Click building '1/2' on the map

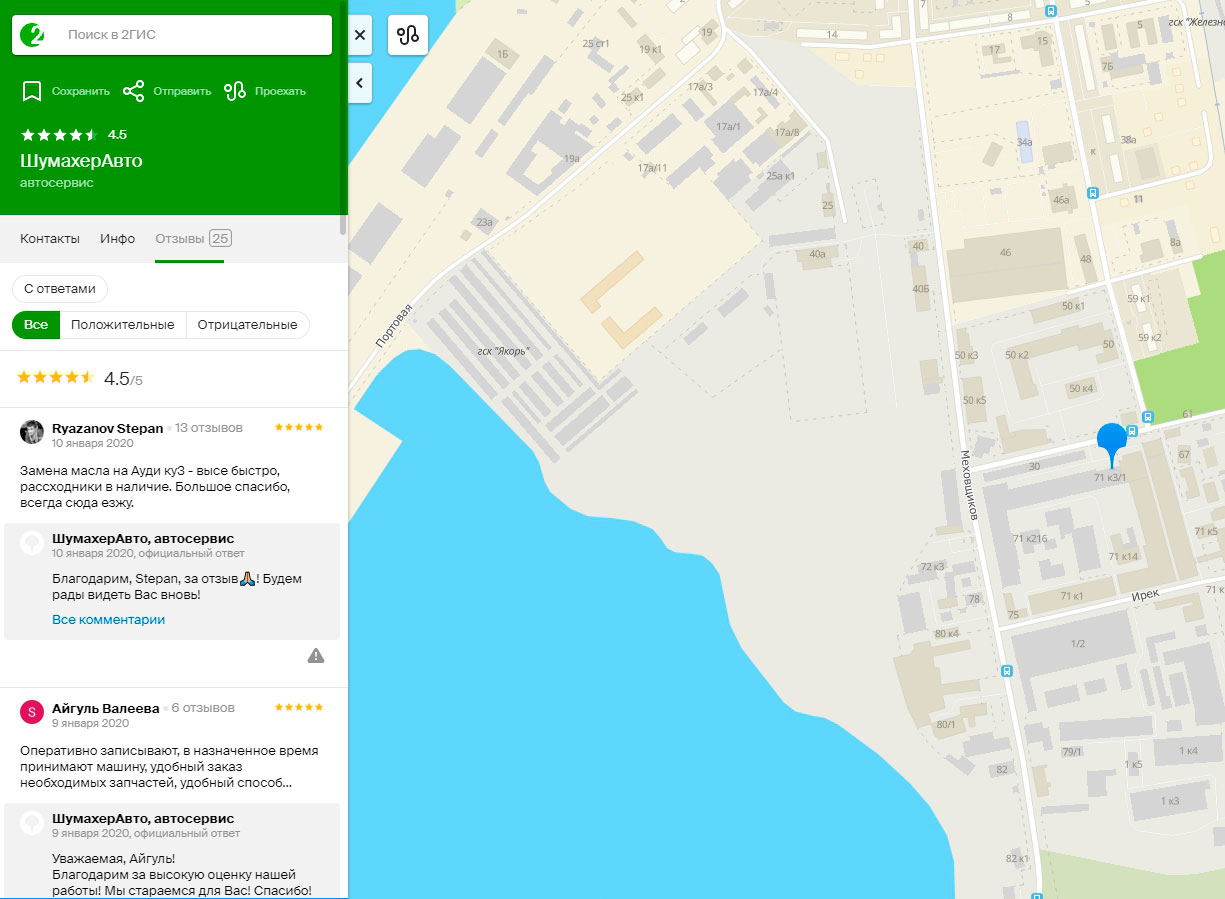[1077, 643]
